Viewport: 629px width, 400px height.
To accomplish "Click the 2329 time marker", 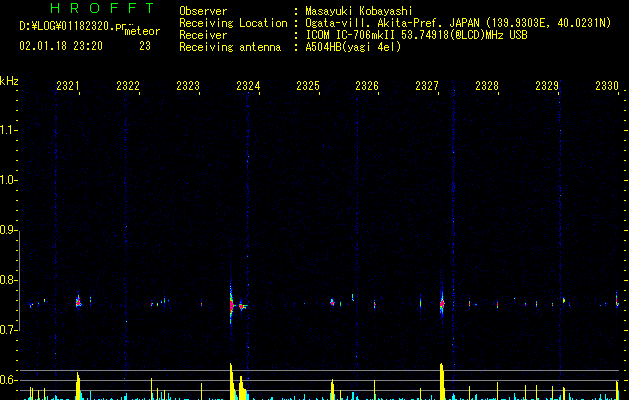I will click(x=547, y=85).
